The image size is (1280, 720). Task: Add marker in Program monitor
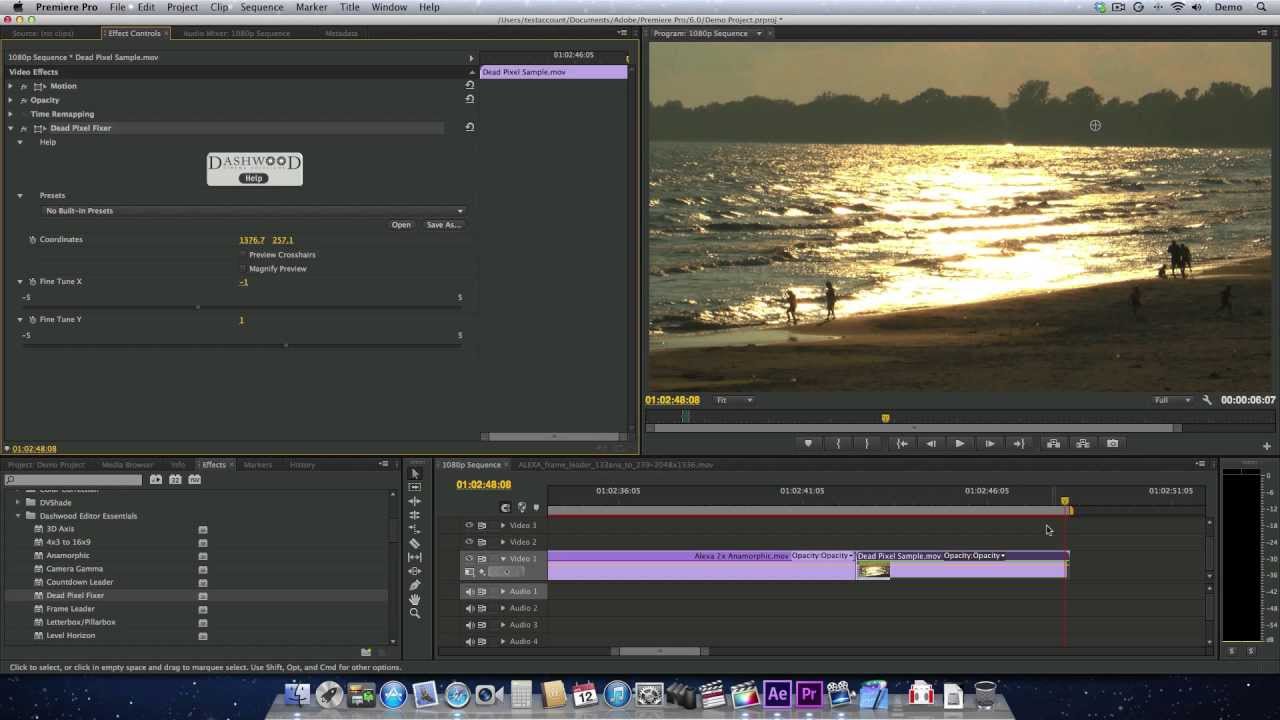808,444
